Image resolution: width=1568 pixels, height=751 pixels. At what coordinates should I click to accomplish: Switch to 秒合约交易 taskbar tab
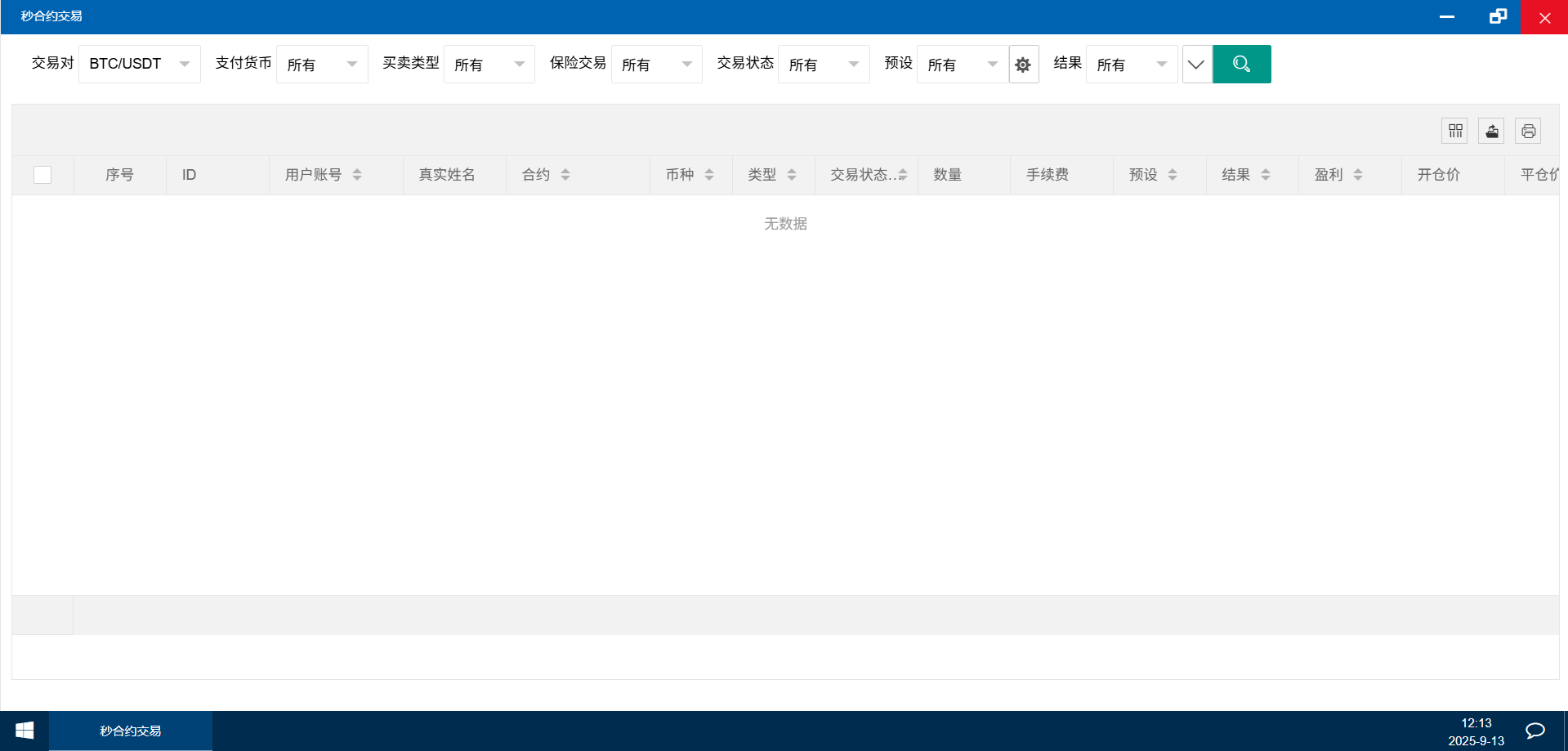[131, 731]
